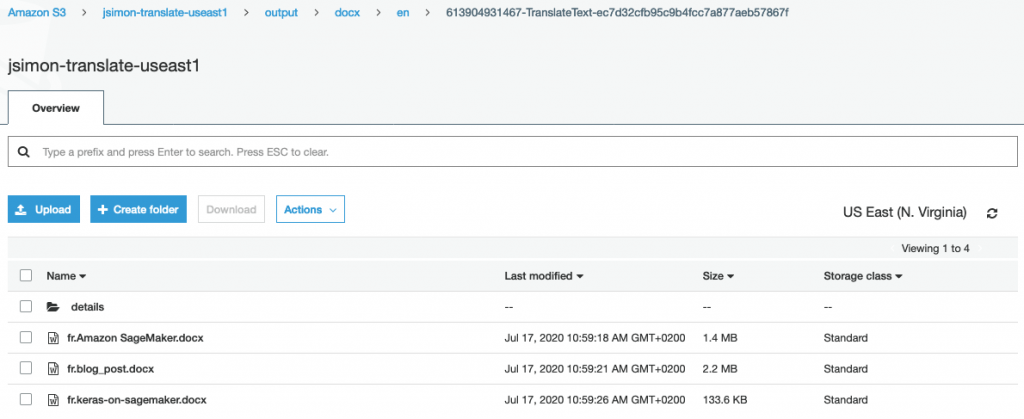This screenshot has height=419, width=1024.
Task: Click the document icon for fr.blog_post.docx
Action: (x=54, y=369)
